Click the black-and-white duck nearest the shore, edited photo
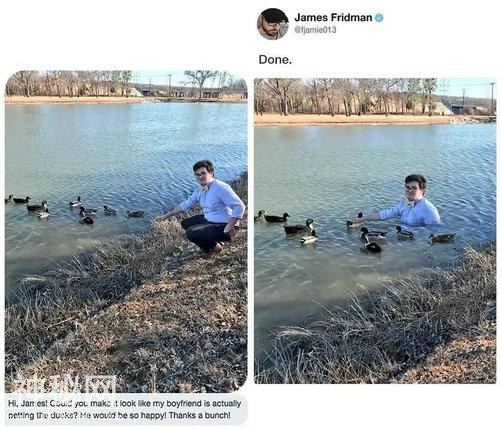The image size is (501, 428). point(370,244)
